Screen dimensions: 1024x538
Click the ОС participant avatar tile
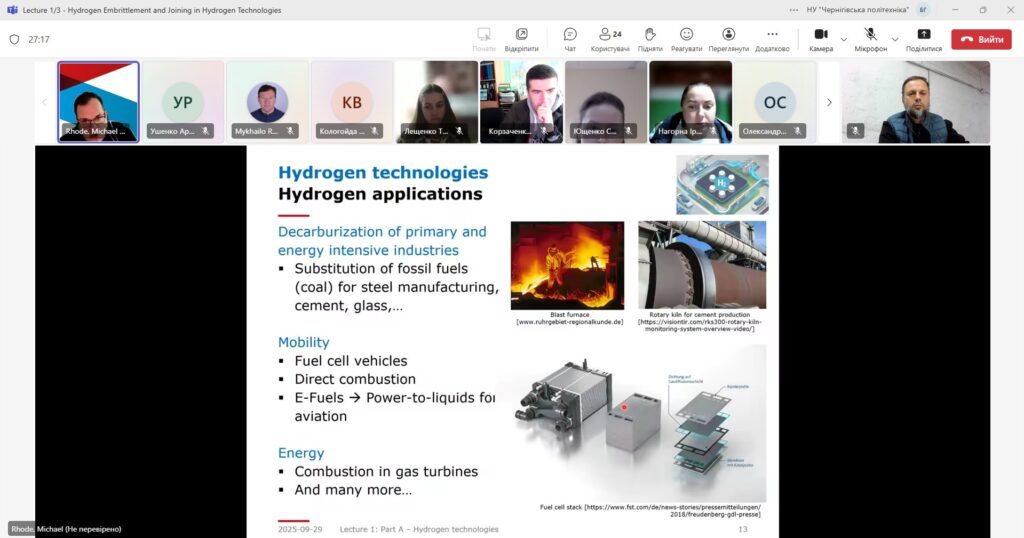[x=774, y=101]
